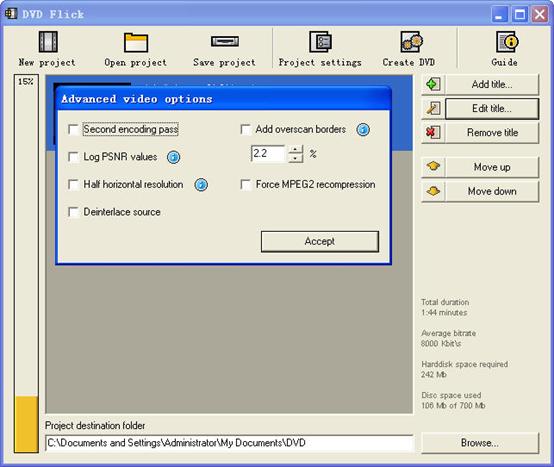
Task: Click the Save project drive icon
Action: point(225,41)
